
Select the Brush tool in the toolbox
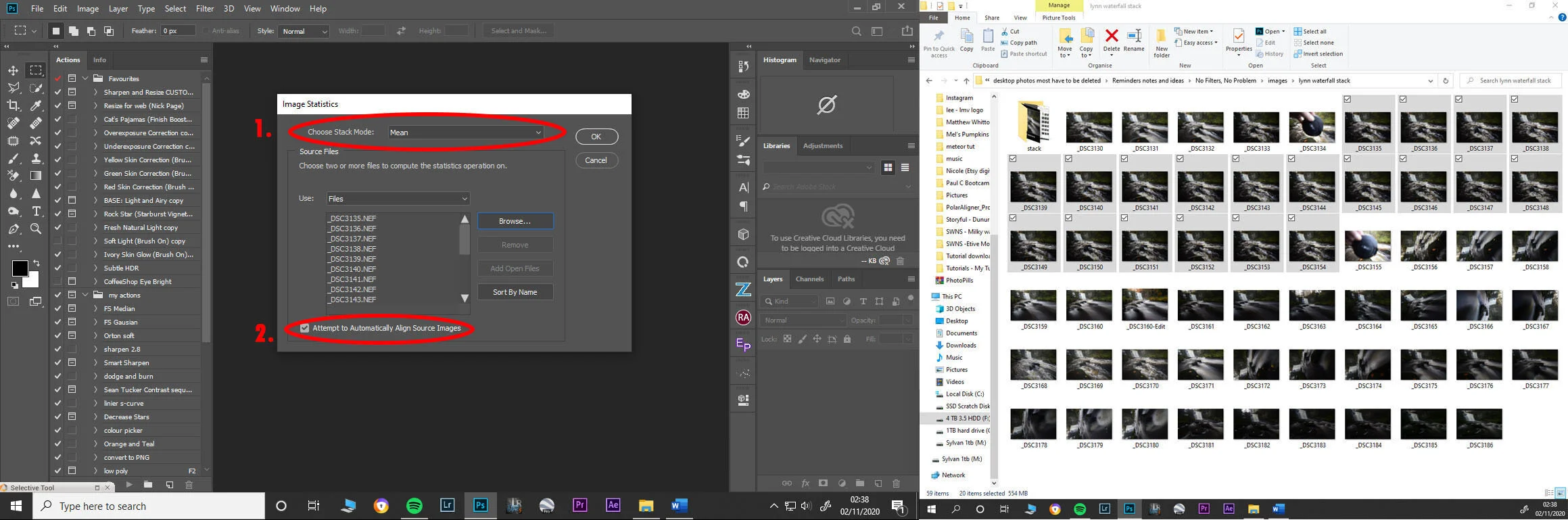(x=13, y=158)
